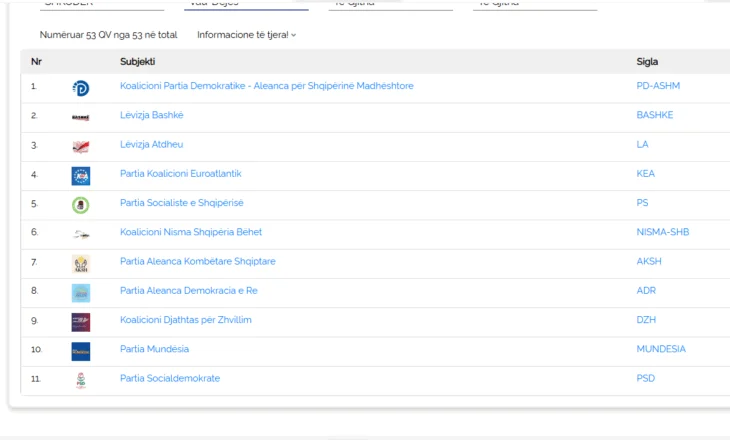Click the AKSH party logo icon
The height and width of the screenshot is (440, 730).
click(81, 264)
